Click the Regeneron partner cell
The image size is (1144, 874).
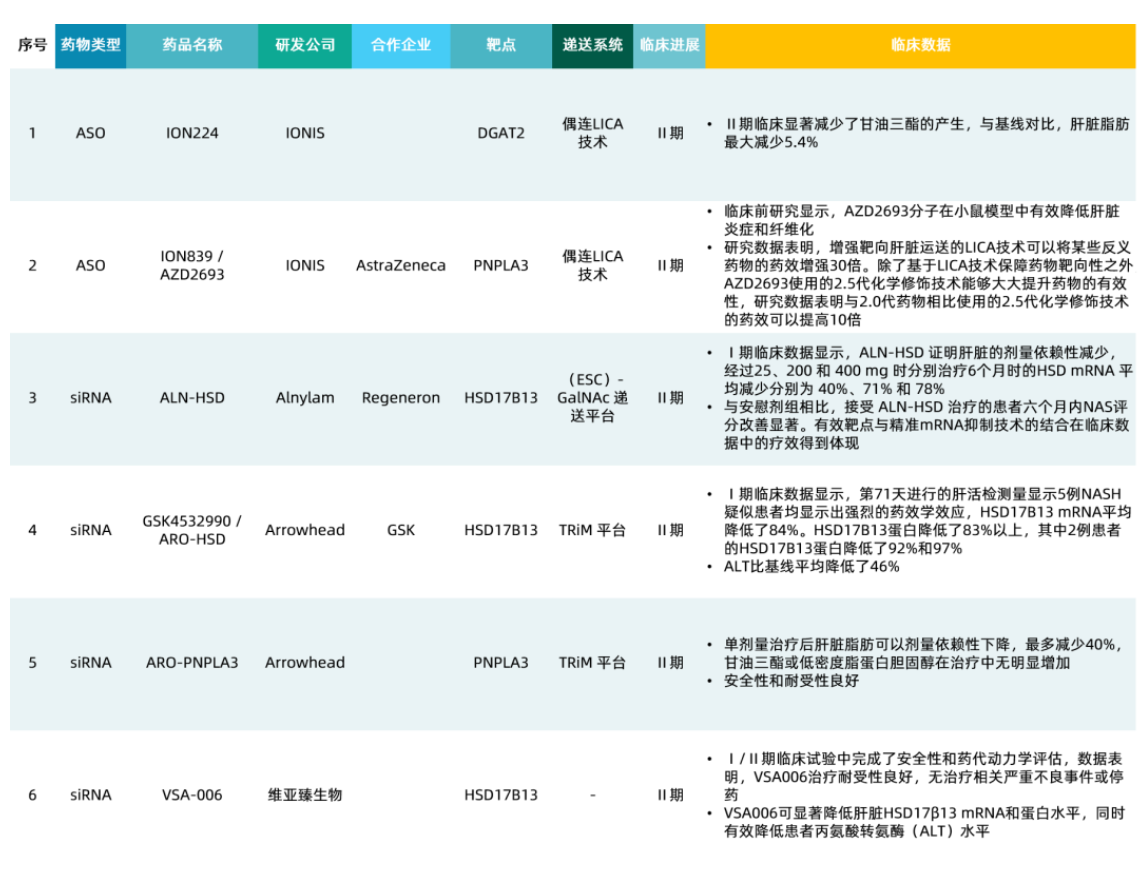click(401, 398)
